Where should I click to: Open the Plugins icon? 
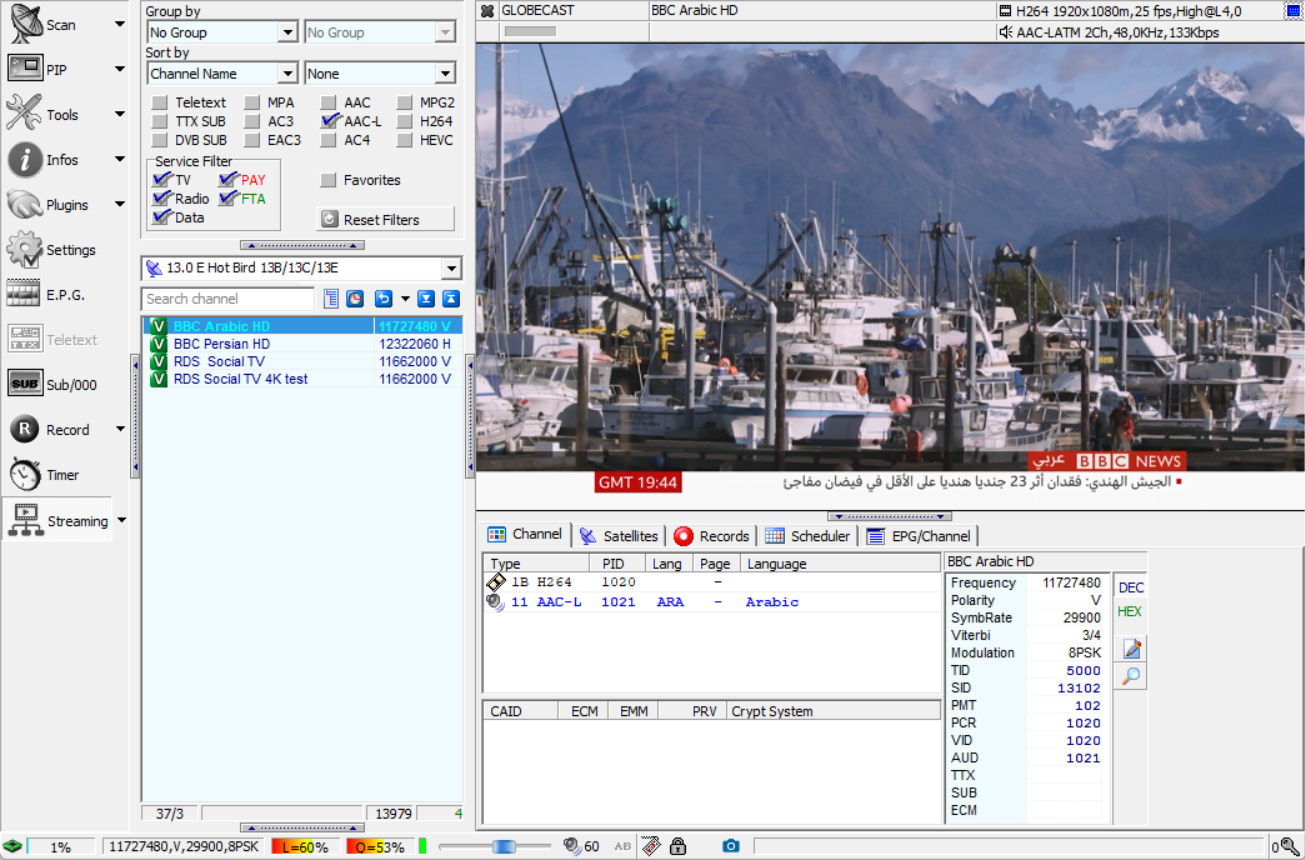click(x=25, y=205)
